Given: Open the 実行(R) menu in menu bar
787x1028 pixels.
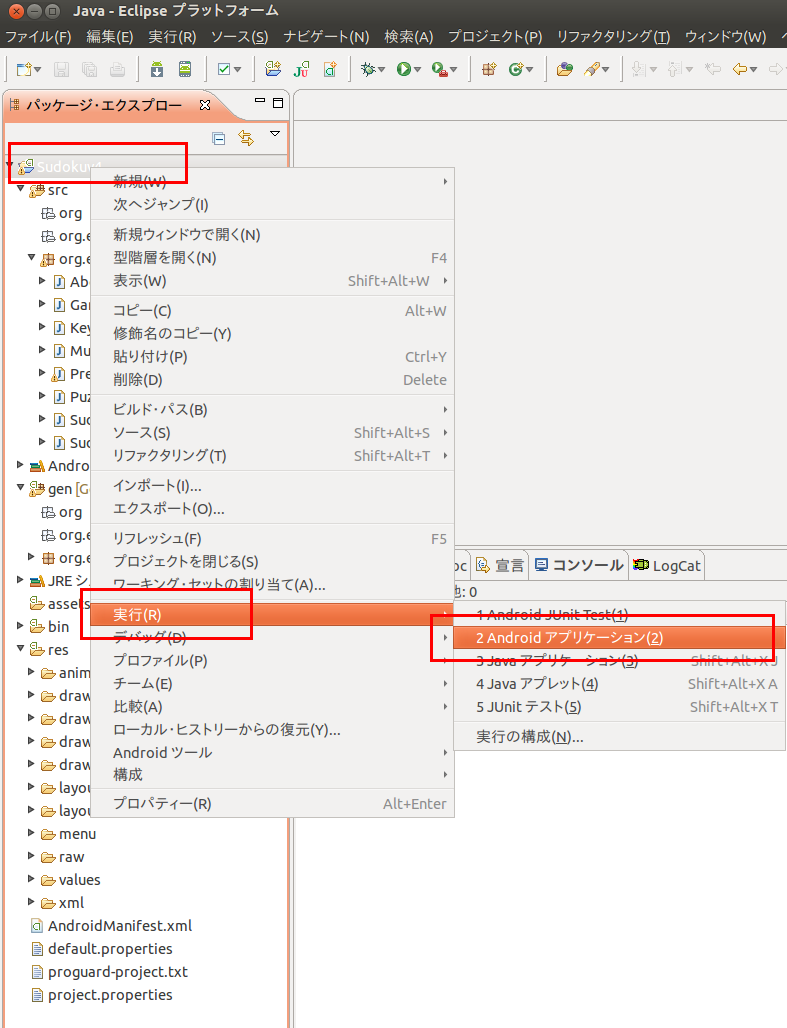Looking at the screenshot, I should tap(172, 37).
